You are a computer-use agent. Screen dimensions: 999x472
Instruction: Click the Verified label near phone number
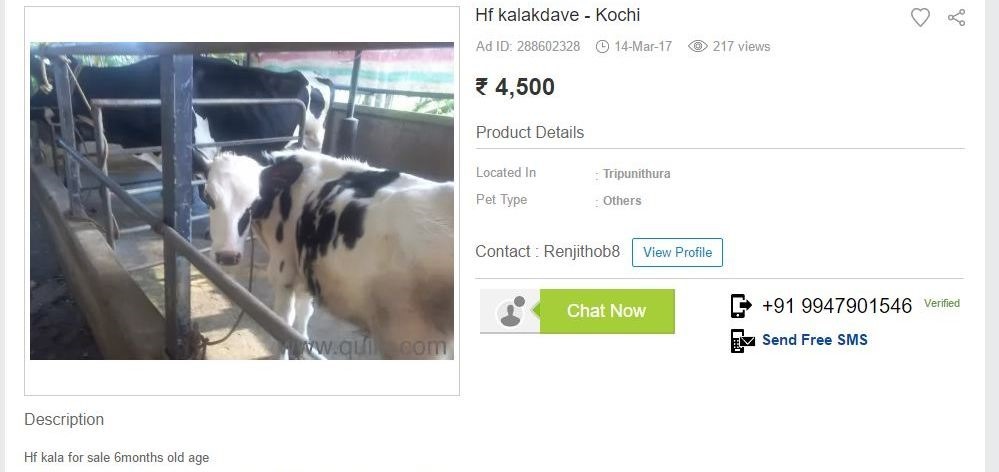[942, 303]
